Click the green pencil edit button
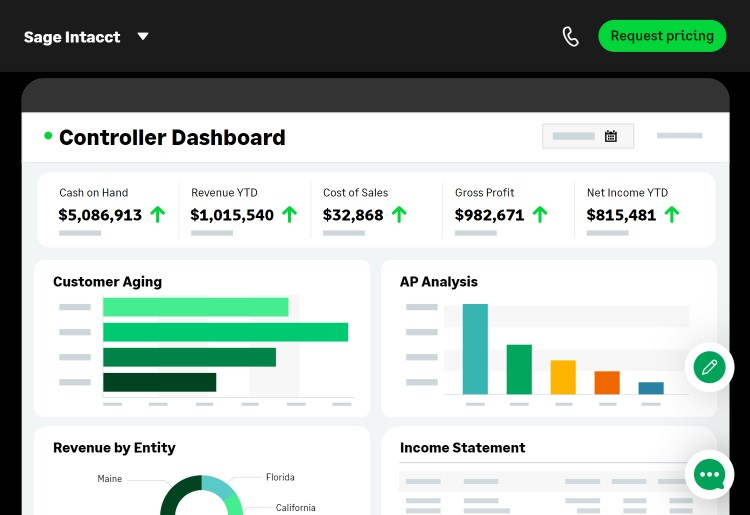This screenshot has height=515, width=750. click(709, 367)
